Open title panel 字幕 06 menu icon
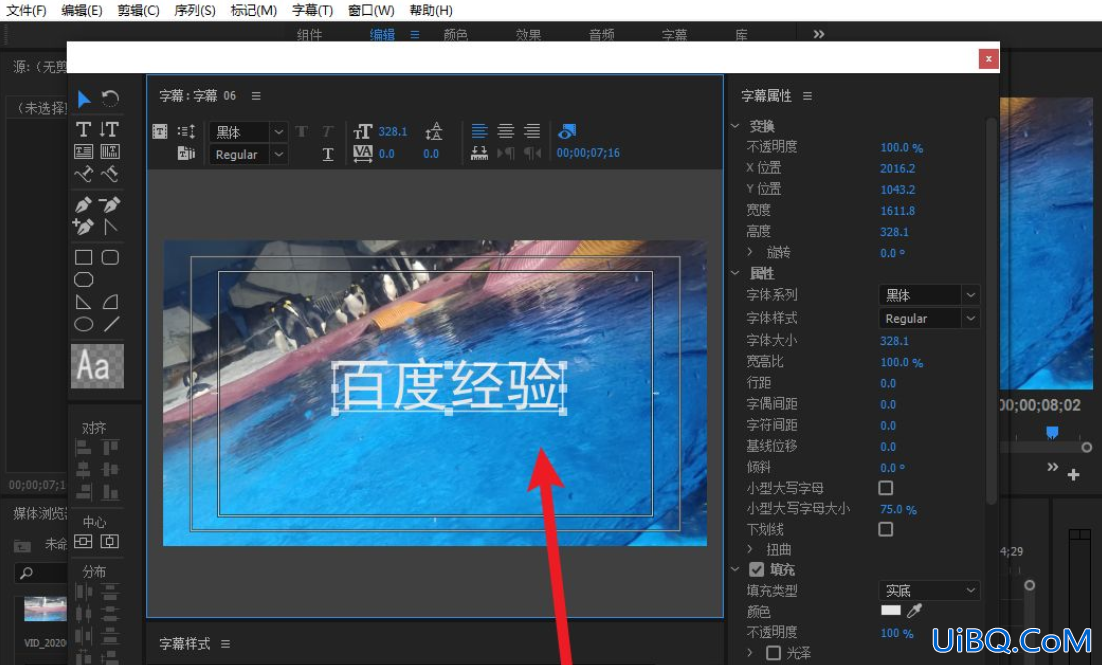The image size is (1102, 665). (x=256, y=96)
